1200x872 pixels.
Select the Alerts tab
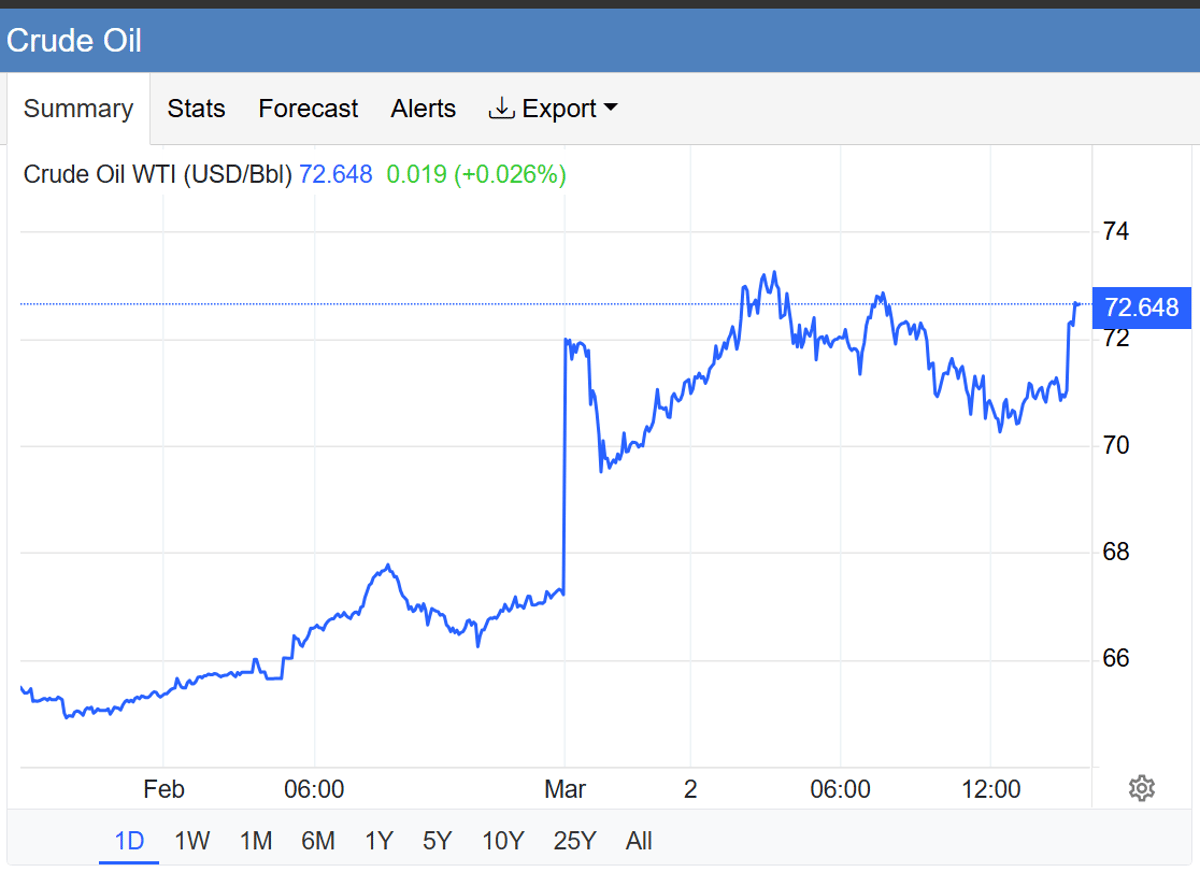click(423, 109)
